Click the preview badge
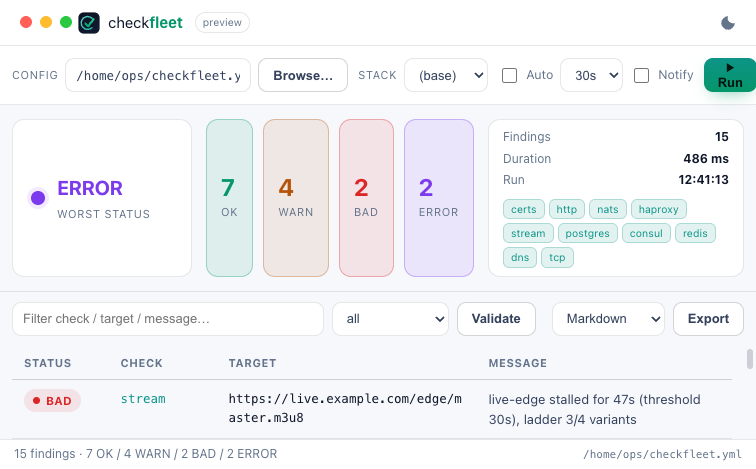 click(x=222, y=23)
